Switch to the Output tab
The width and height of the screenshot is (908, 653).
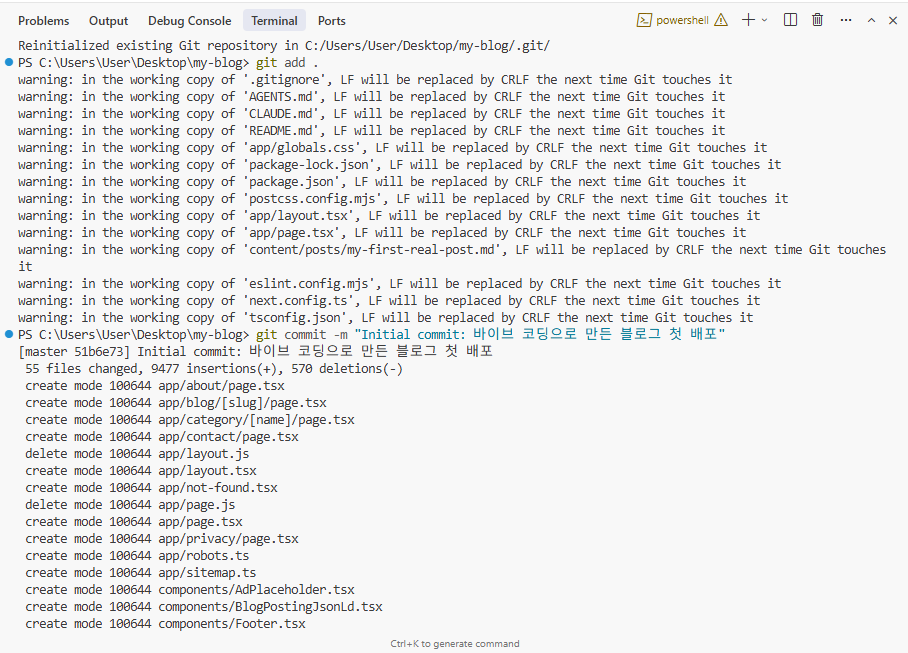coord(108,20)
